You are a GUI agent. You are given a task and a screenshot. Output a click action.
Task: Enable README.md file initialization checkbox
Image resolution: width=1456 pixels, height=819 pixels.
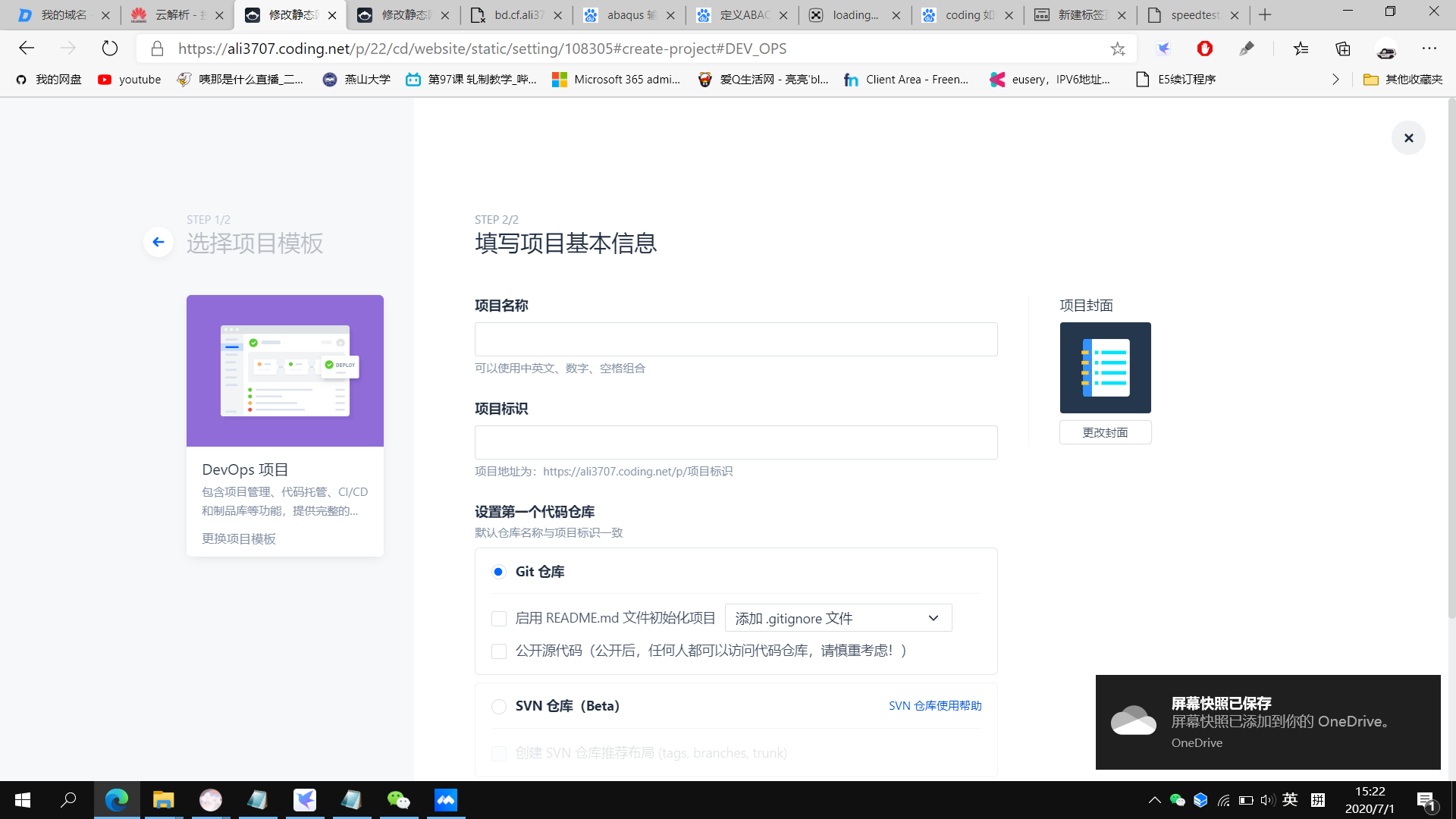click(x=498, y=619)
